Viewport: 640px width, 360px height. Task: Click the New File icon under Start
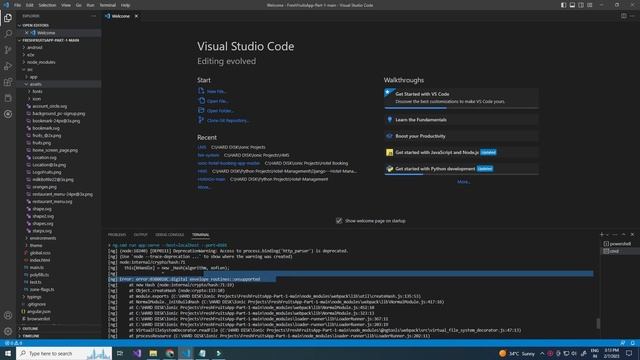[201, 91]
